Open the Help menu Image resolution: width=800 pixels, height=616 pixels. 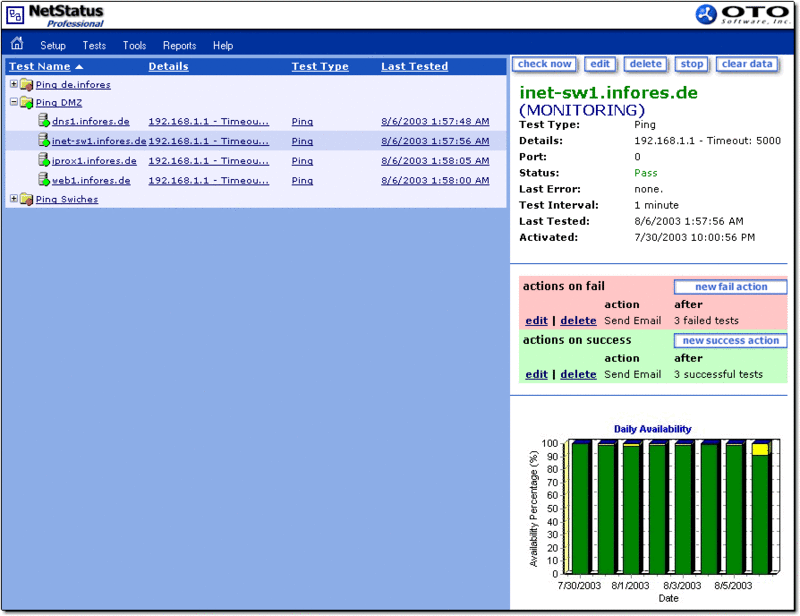[x=223, y=45]
